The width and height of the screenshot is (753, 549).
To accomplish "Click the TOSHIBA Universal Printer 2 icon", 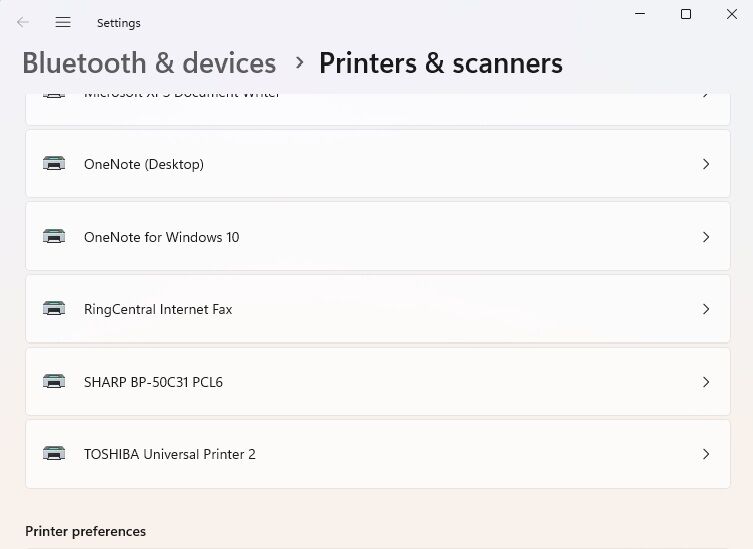I will [x=54, y=454].
